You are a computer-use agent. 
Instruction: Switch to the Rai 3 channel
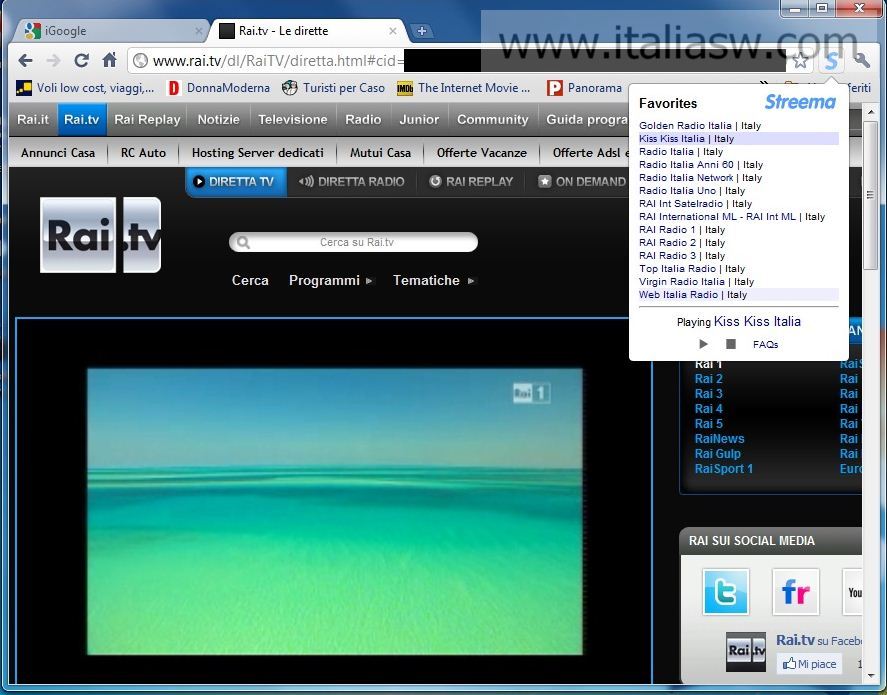tap(708, 394)
